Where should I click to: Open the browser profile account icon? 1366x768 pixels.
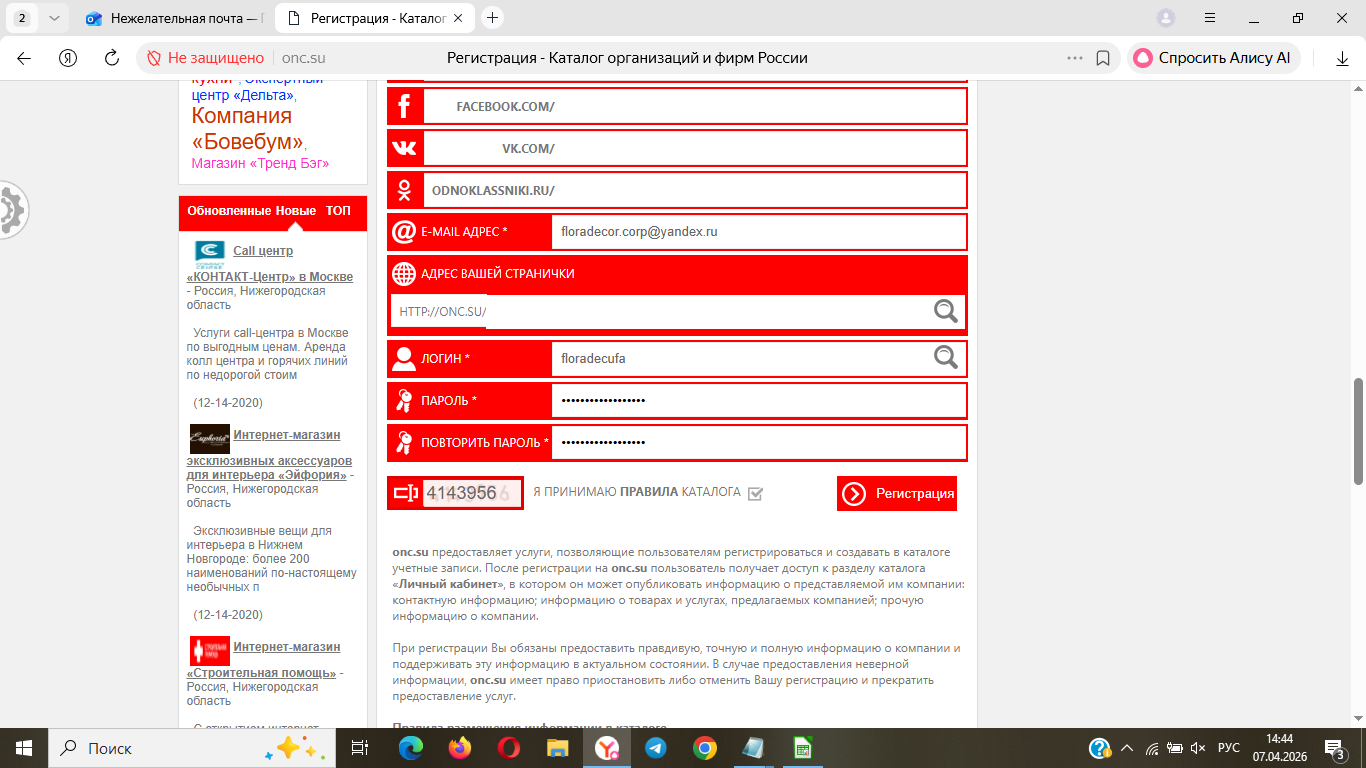(1165, 18)
